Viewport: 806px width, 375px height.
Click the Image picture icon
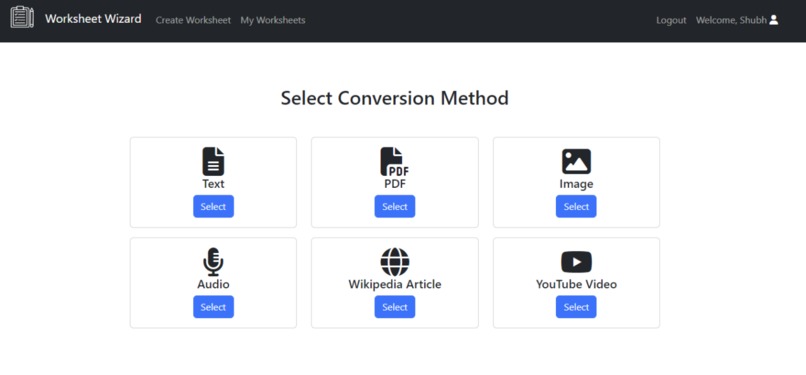[x=576, y=161]
